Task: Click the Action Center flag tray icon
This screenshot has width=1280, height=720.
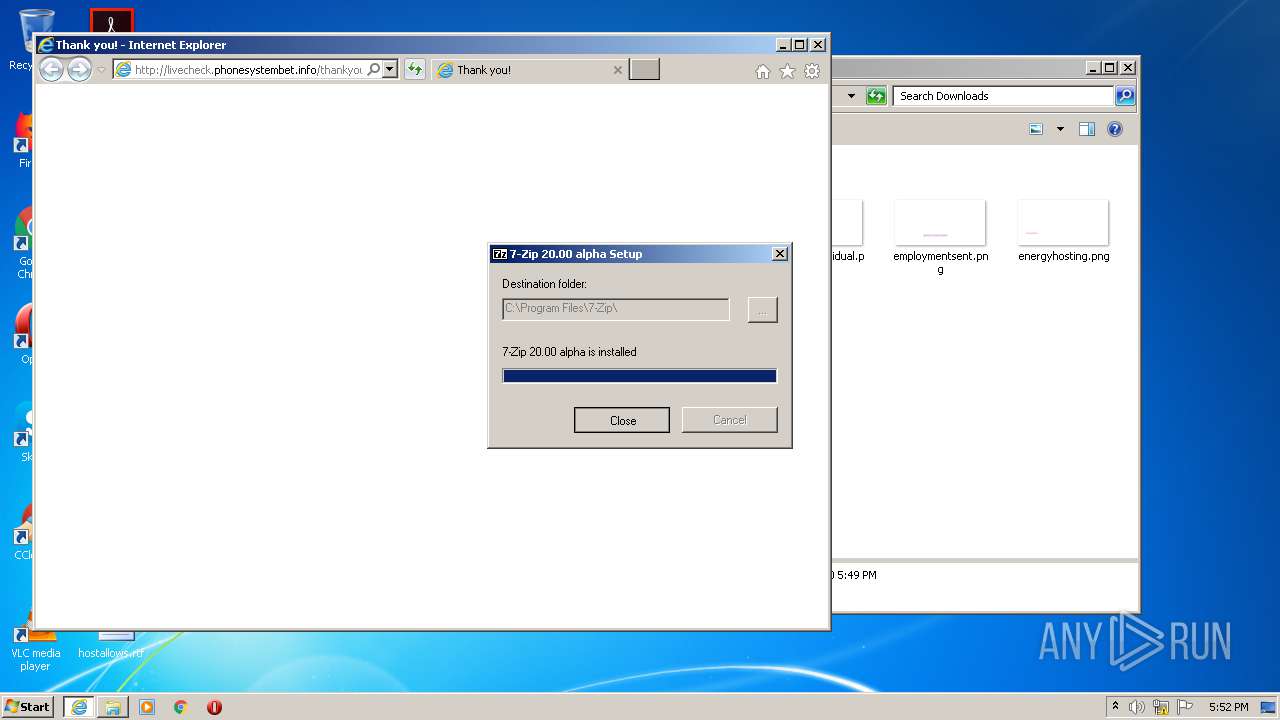Action: (1185, 707)
